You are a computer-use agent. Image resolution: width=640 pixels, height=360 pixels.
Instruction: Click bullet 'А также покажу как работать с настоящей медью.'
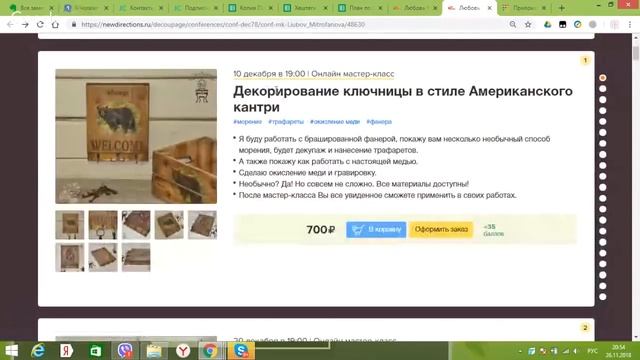tap(328, 161)
